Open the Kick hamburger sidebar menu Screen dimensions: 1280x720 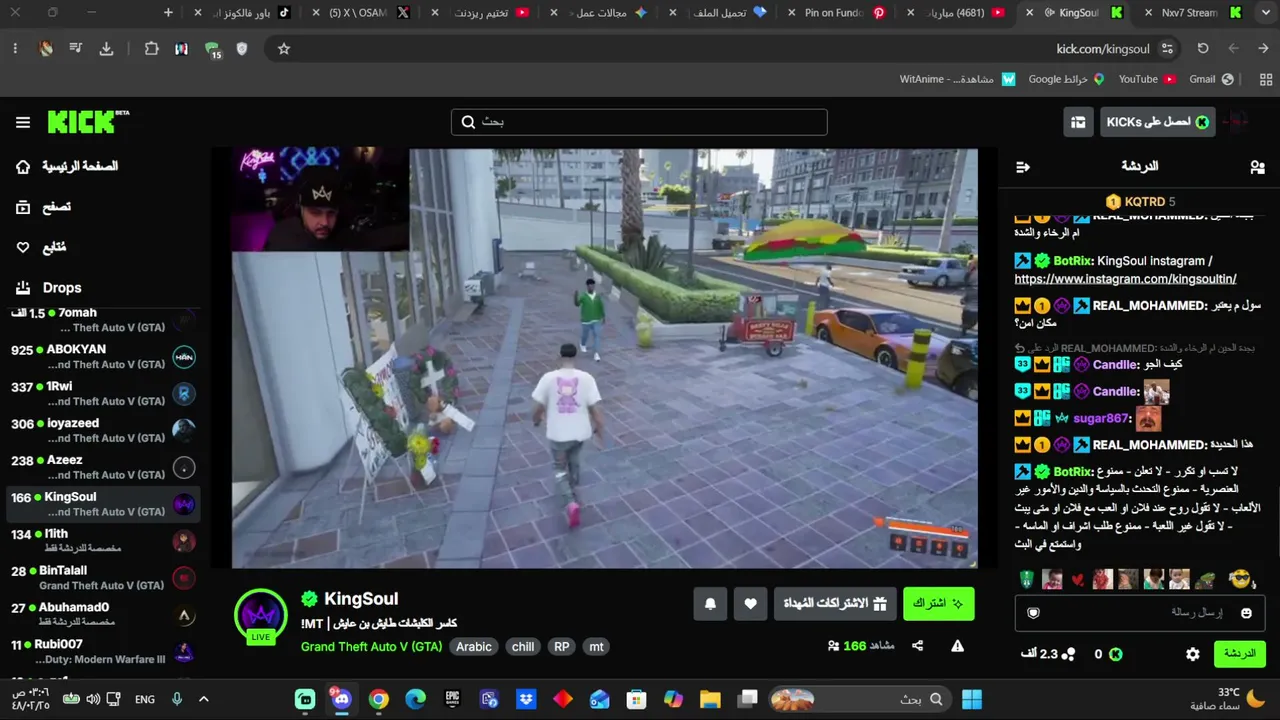click(23, 122)
